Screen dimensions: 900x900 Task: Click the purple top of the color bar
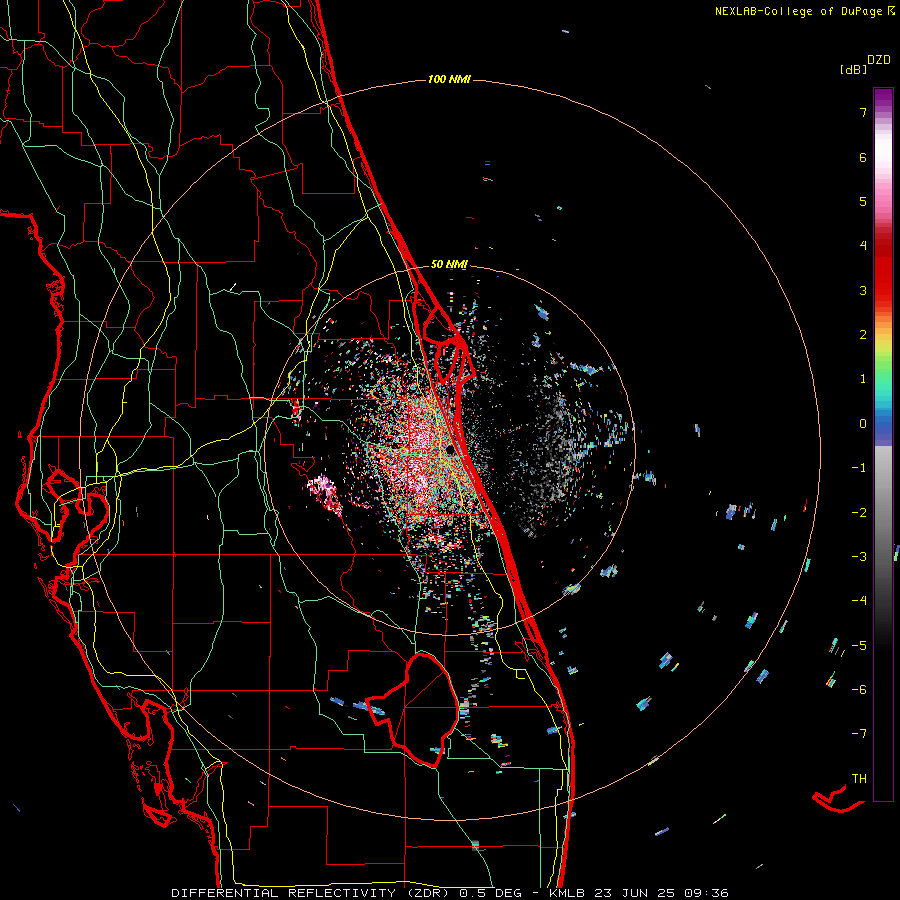pos(883,98)
